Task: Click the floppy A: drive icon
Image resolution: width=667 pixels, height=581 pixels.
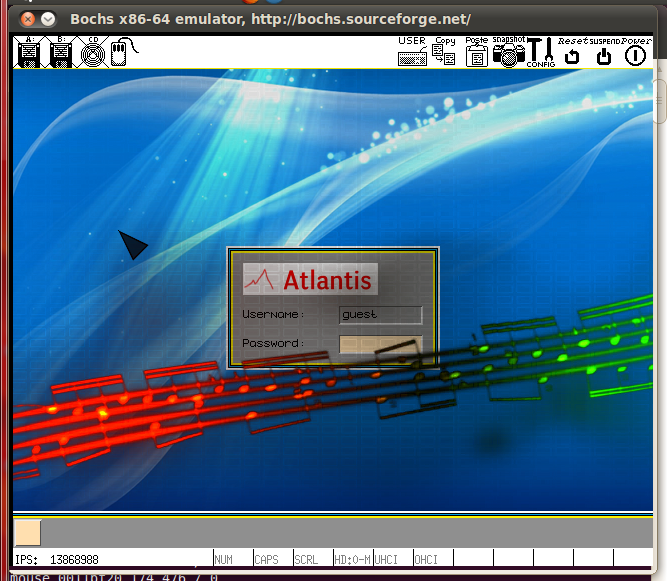Action: [x=29, y=52]
